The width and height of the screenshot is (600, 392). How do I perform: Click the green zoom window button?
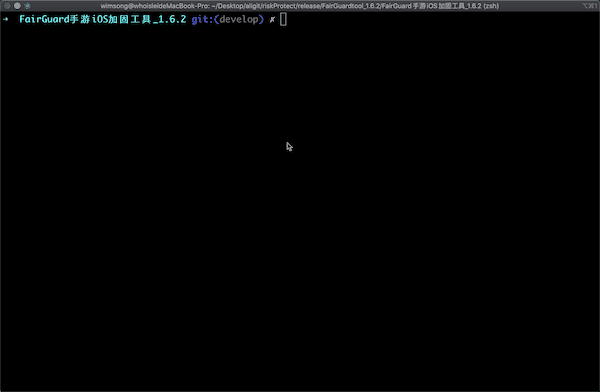[28, 6]
